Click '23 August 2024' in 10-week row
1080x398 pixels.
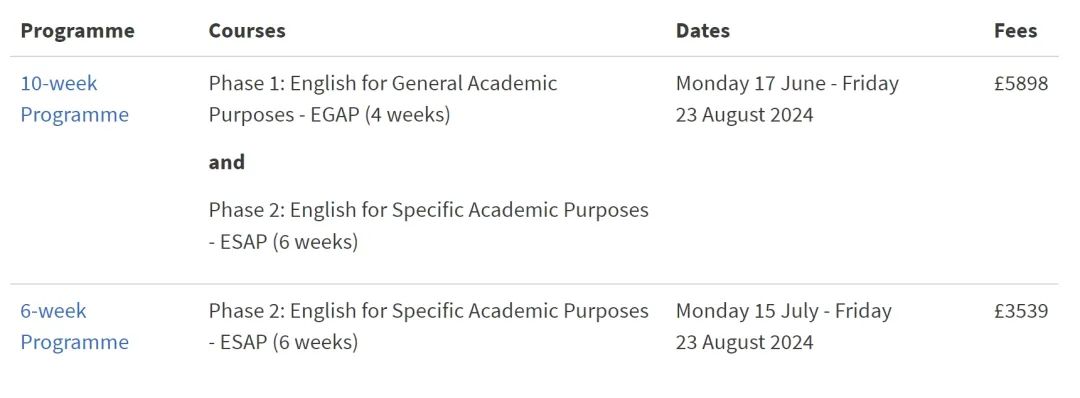coord(745,115)
